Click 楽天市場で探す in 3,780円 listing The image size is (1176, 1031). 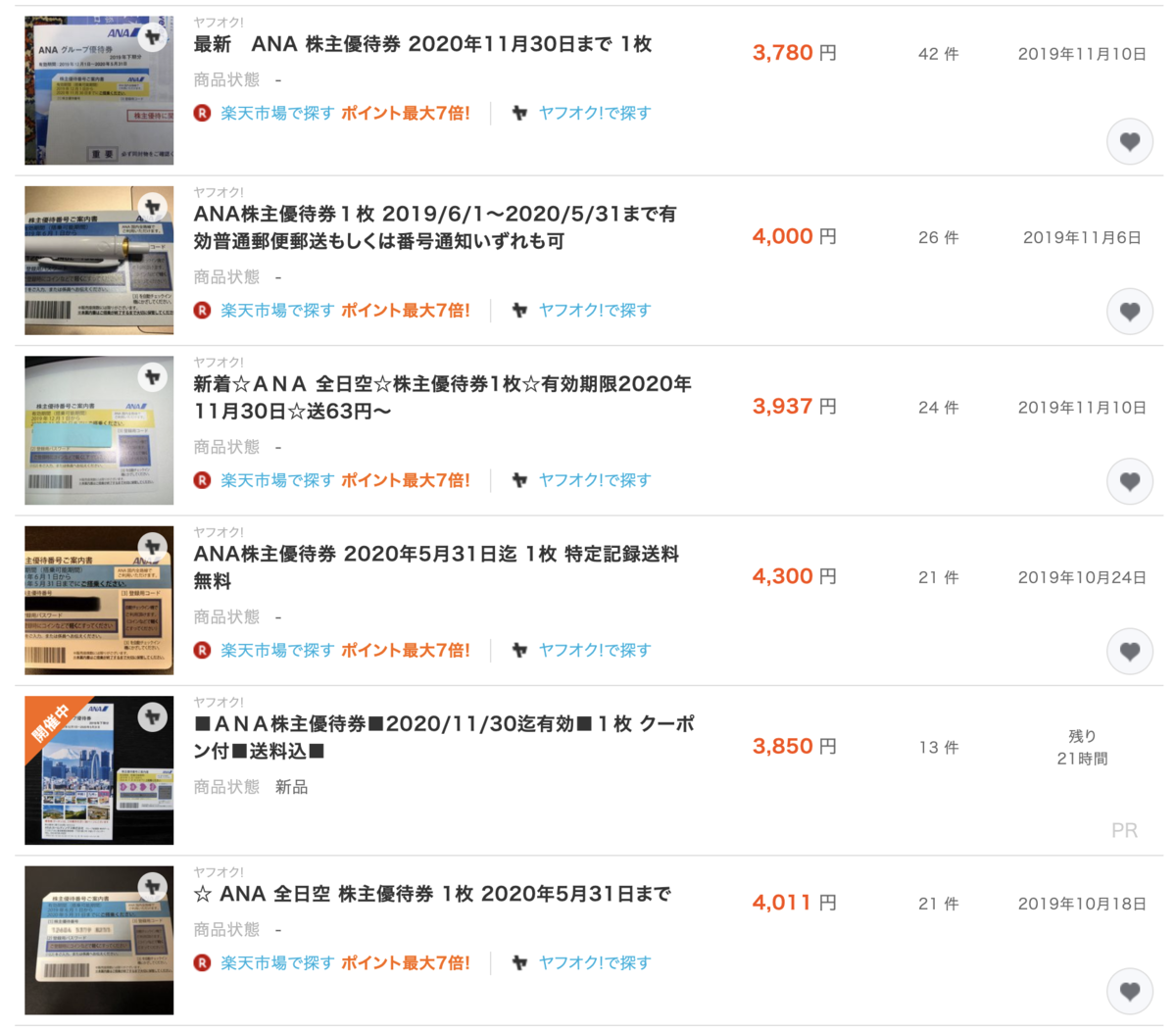pos(277,114)
